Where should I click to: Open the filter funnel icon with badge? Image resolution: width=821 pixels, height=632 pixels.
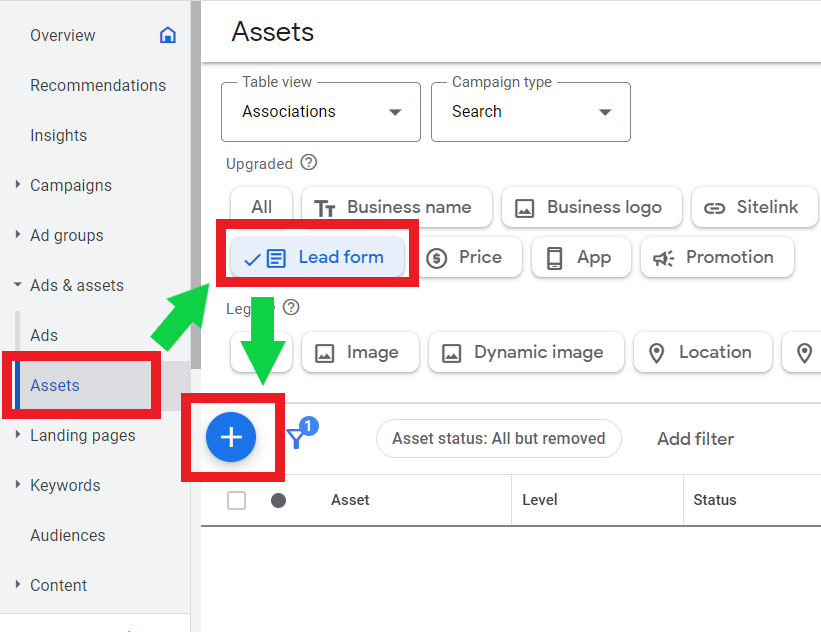click(297, 438)
